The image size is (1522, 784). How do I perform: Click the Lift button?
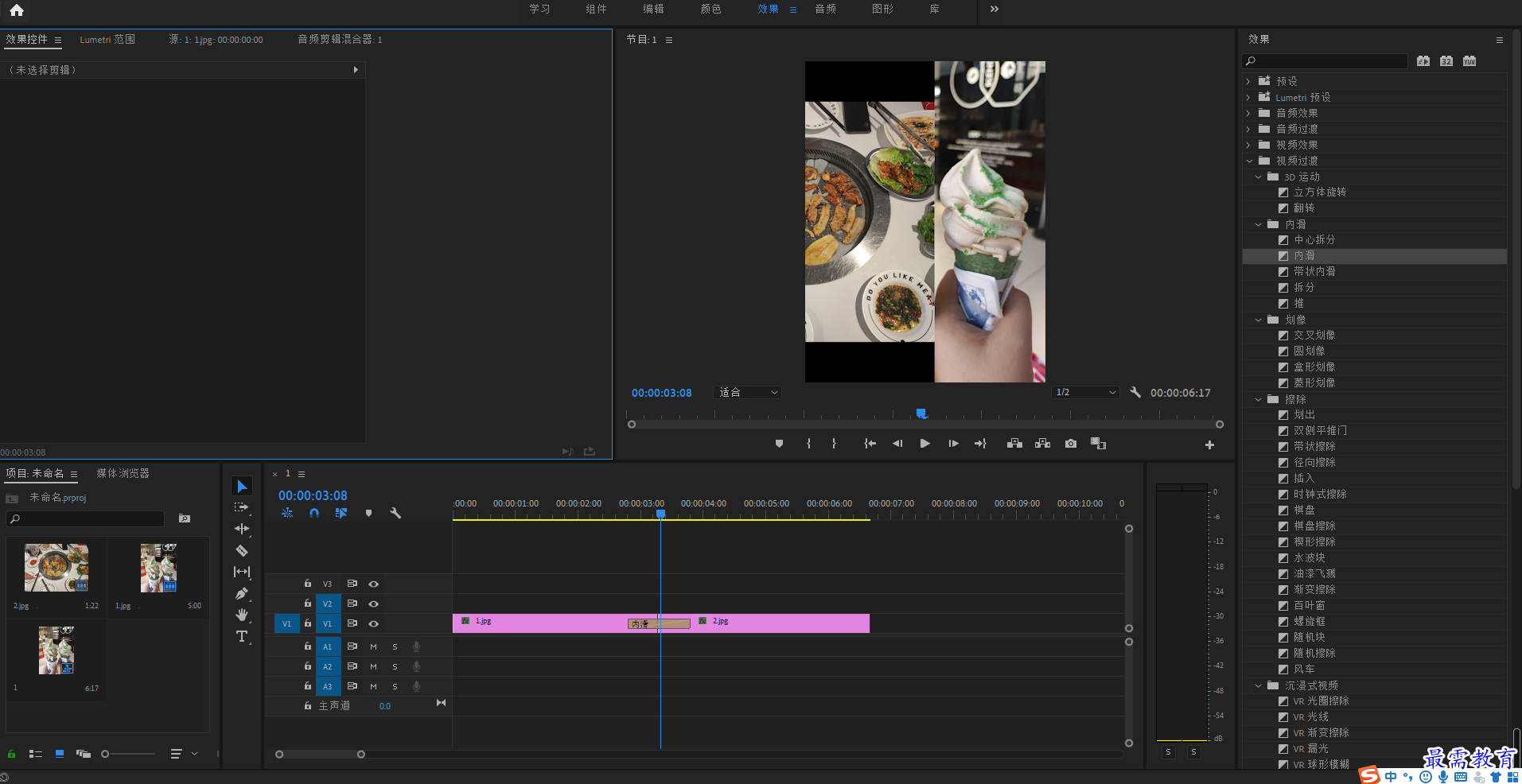[x=1014, y=444]
